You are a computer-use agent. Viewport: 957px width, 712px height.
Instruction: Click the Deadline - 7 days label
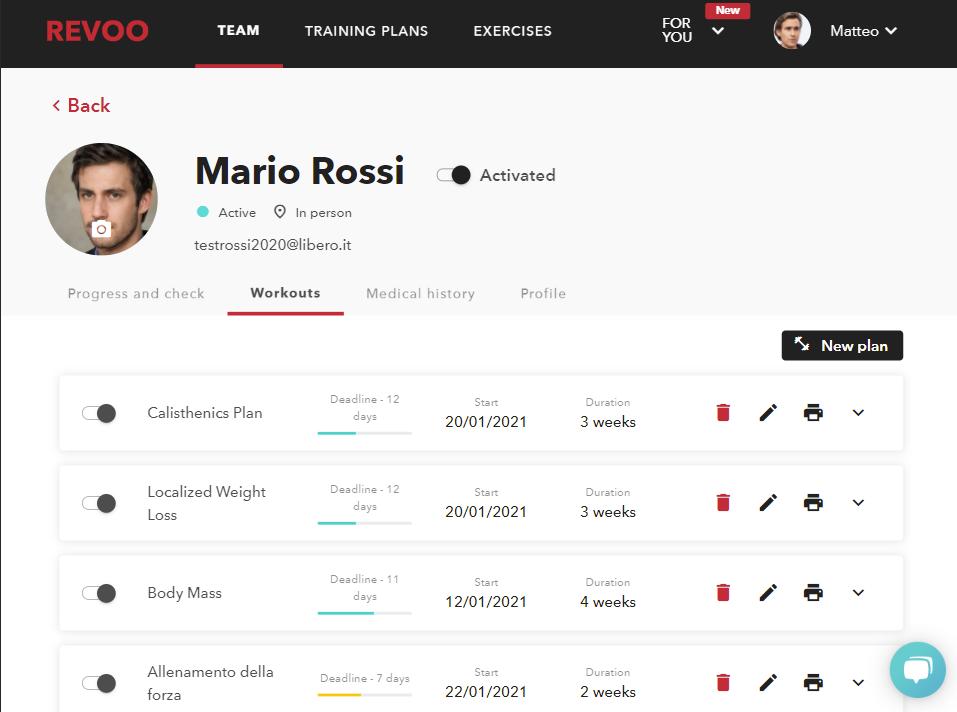(364, 678)
